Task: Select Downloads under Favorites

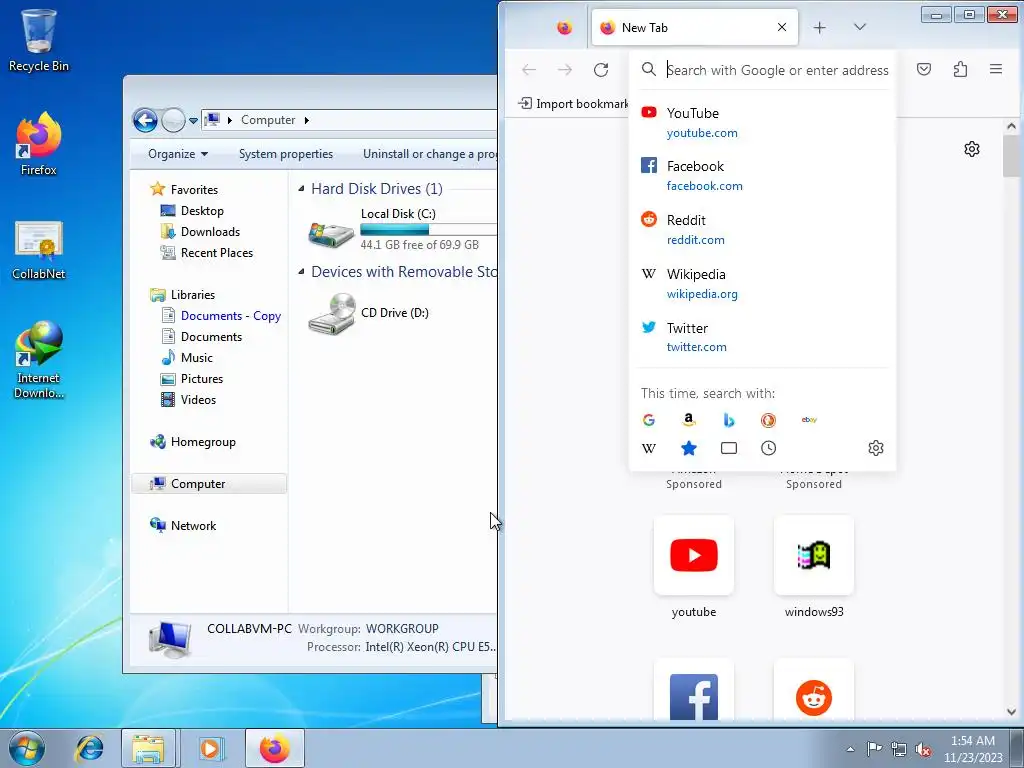Action: pyautogui.click(x=210, y=232)
